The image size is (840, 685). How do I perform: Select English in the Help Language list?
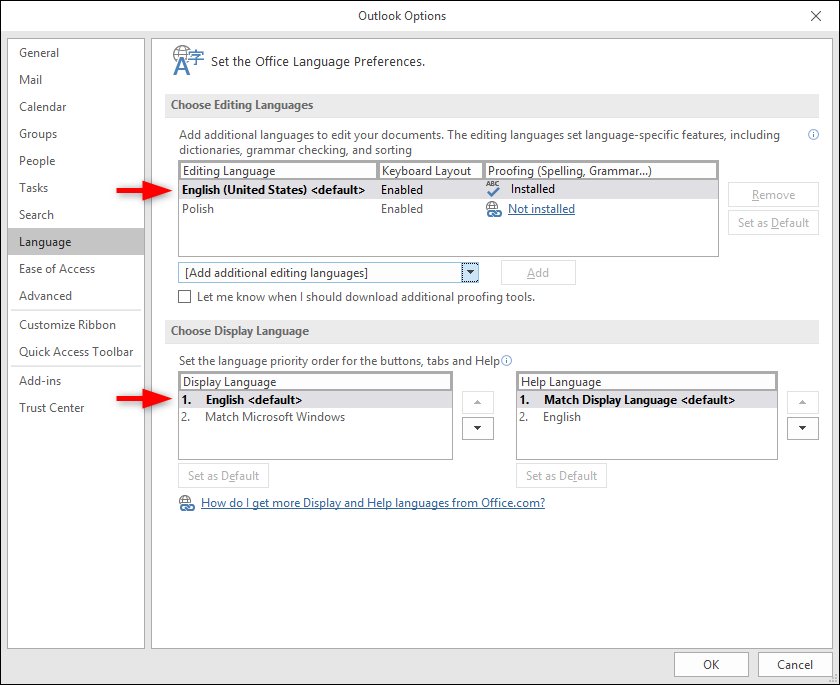[562, 417]
